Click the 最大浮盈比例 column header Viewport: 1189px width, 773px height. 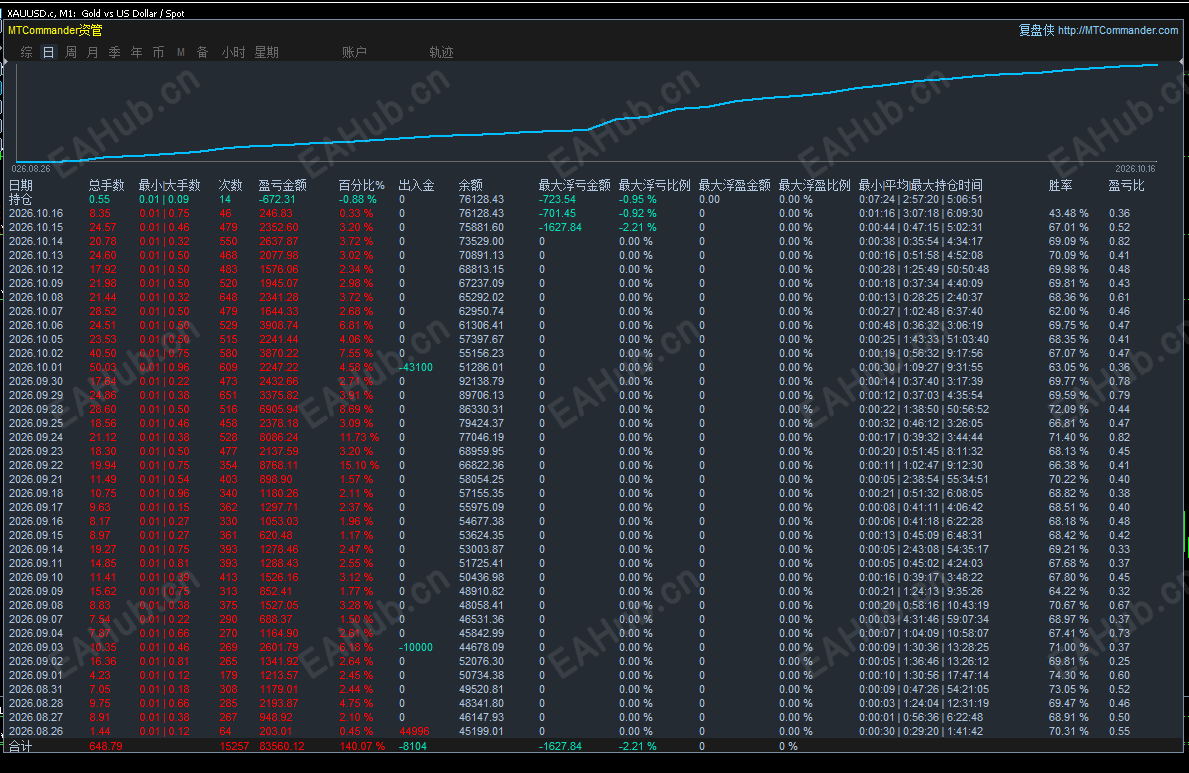tap(814, 185)
